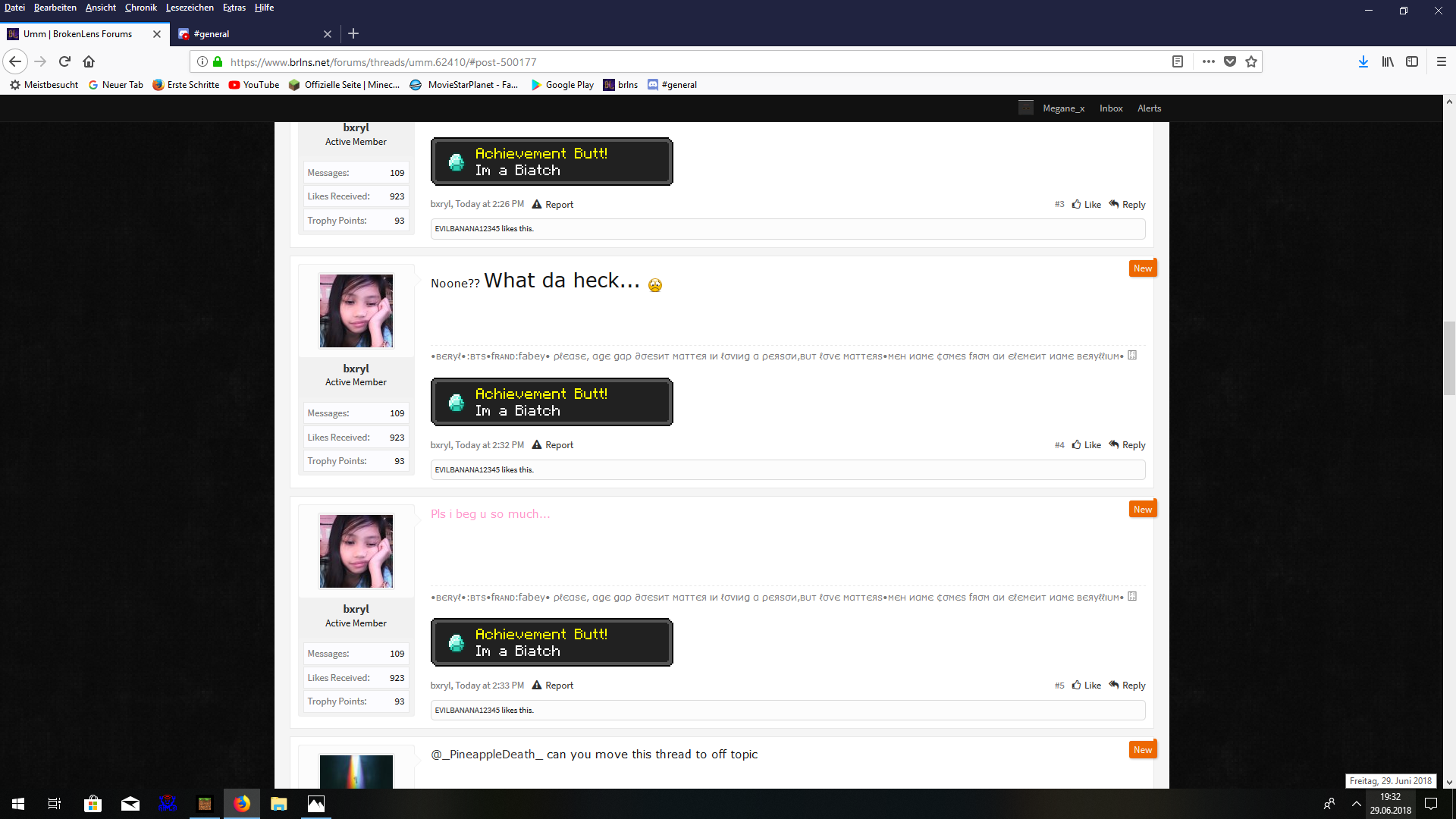Open the Bearbeiten menu
Viewport: 1456px width, 819px height.
[x=55, y=8]
